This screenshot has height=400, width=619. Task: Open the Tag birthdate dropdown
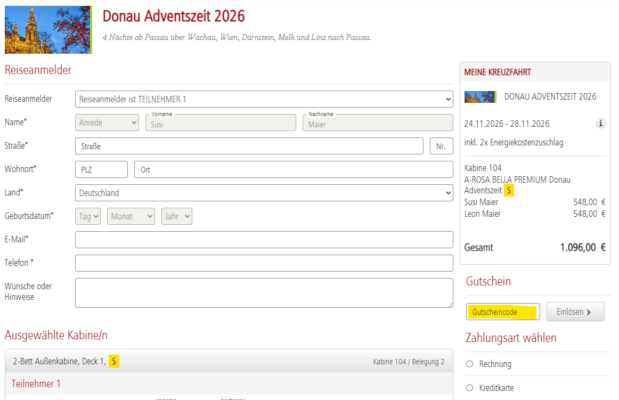tap(88, 216)
